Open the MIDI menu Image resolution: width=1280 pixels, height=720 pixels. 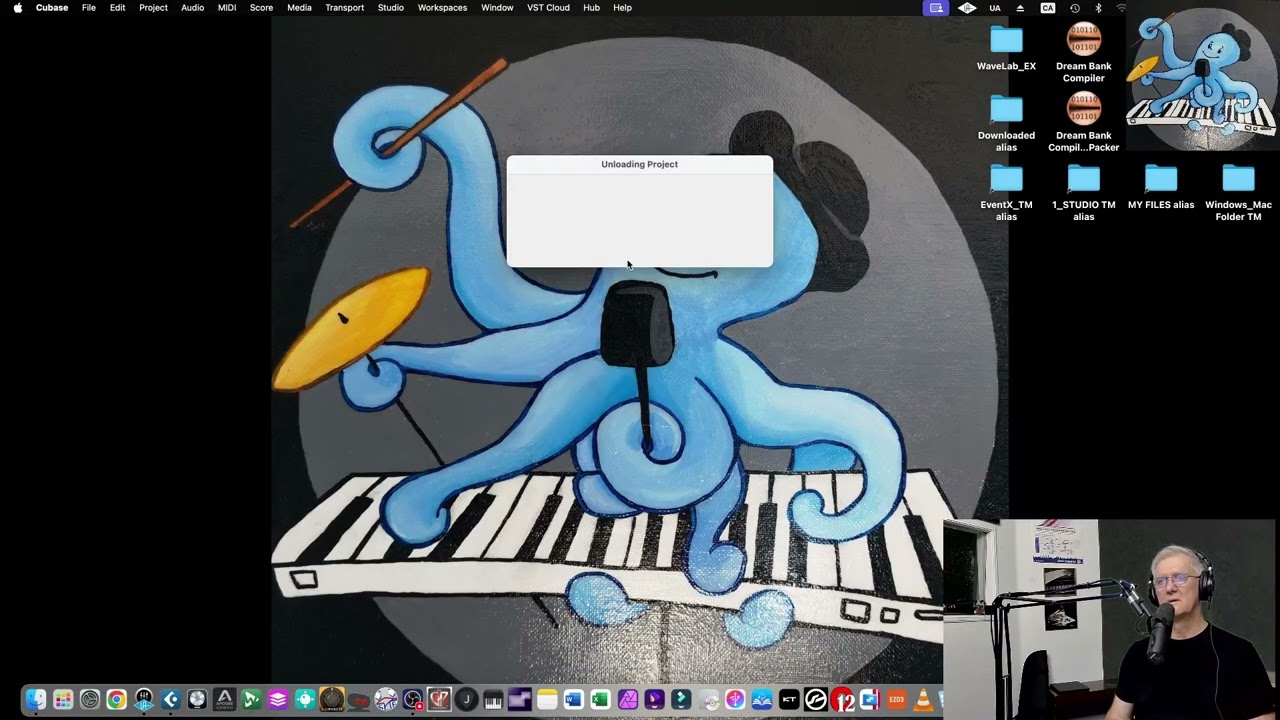(x=227, y=8)
